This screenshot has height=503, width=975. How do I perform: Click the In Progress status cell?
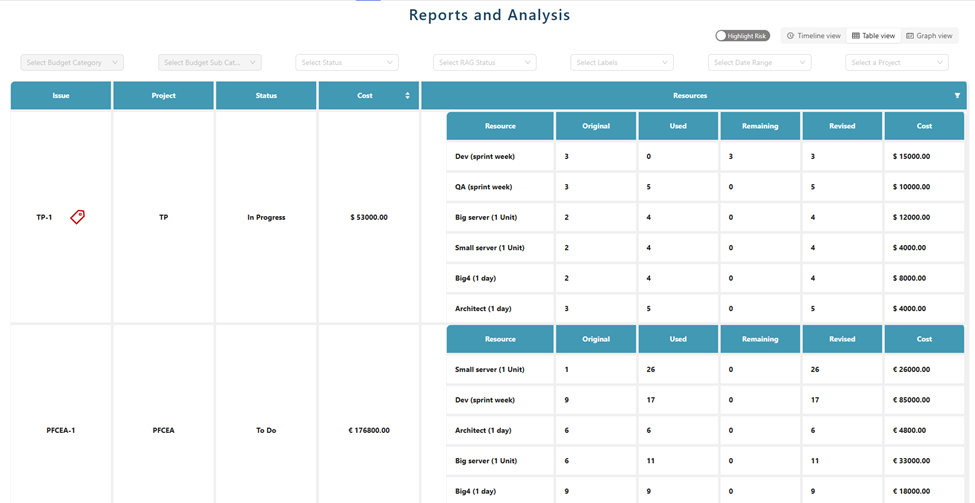pos(266,217)
